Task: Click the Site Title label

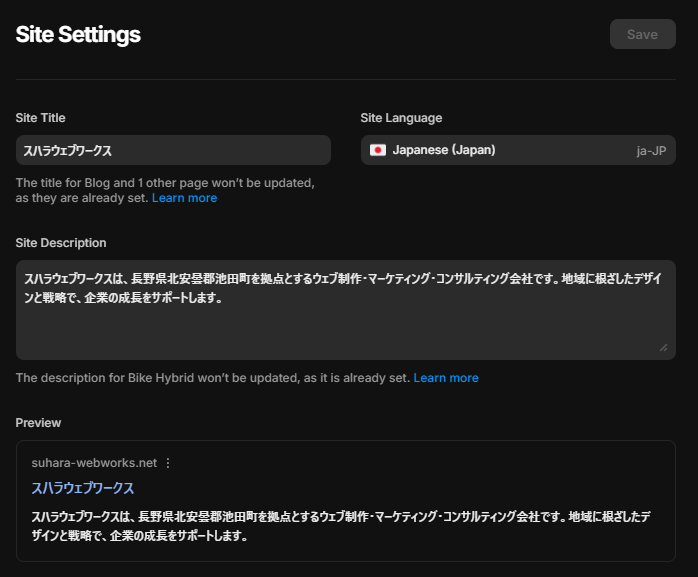Action: click(x=41, y=118)
